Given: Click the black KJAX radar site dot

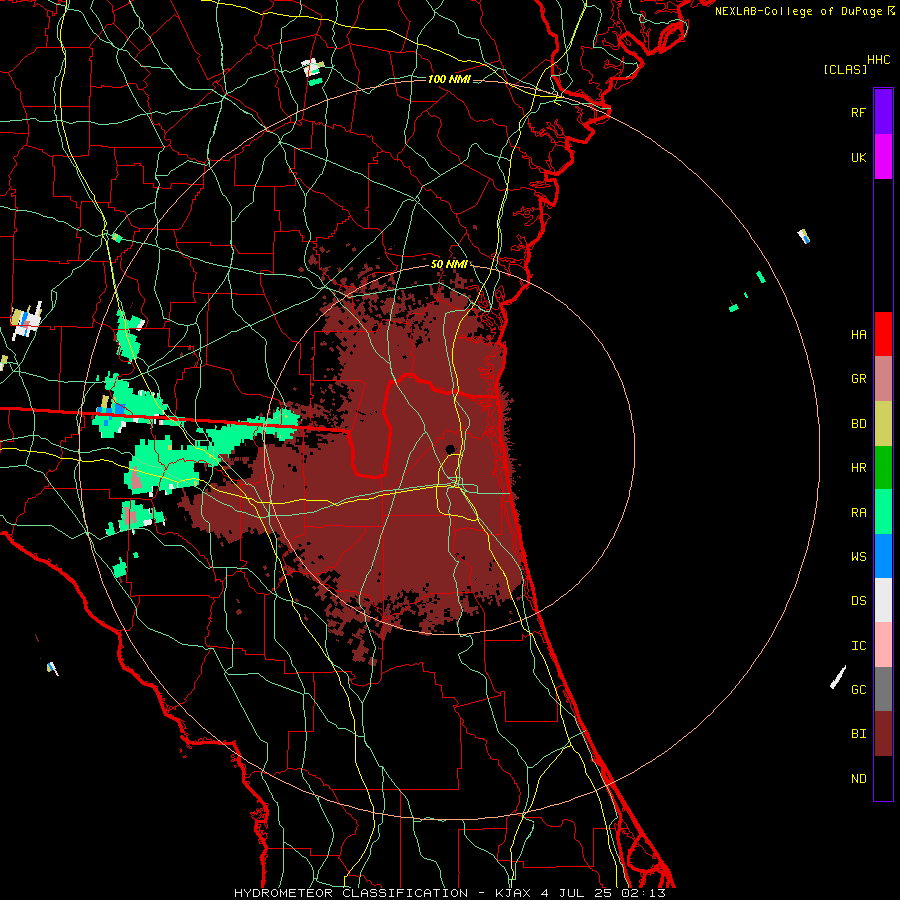Looking at the screenshot, I should point(450,449).
